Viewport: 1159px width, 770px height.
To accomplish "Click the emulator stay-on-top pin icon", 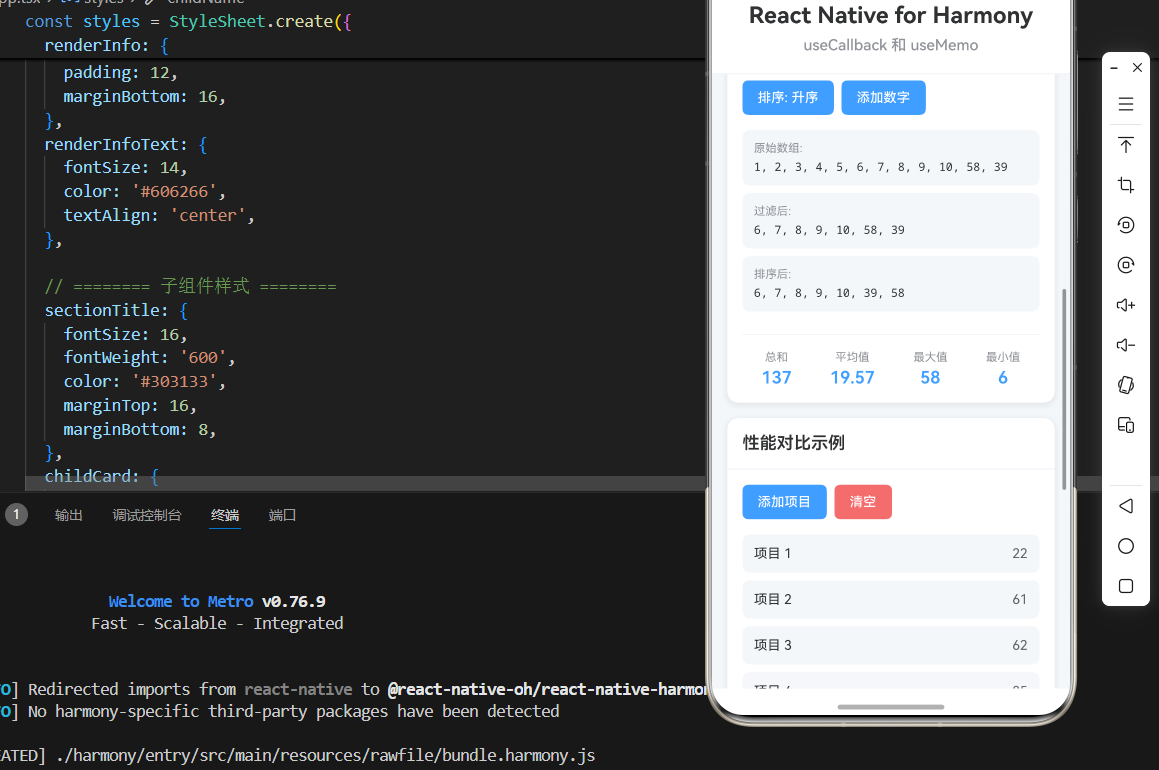I will (x=1125, y=145).
